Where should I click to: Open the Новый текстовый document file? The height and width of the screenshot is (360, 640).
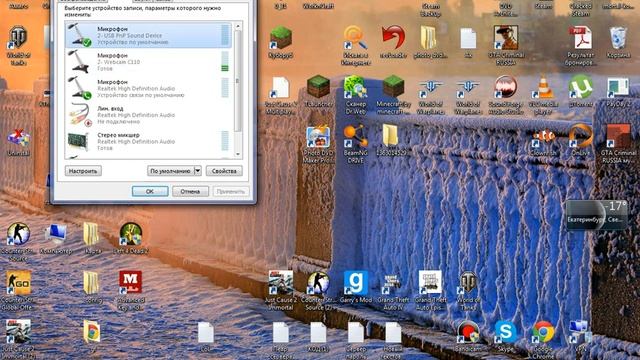tap(393, 340)
